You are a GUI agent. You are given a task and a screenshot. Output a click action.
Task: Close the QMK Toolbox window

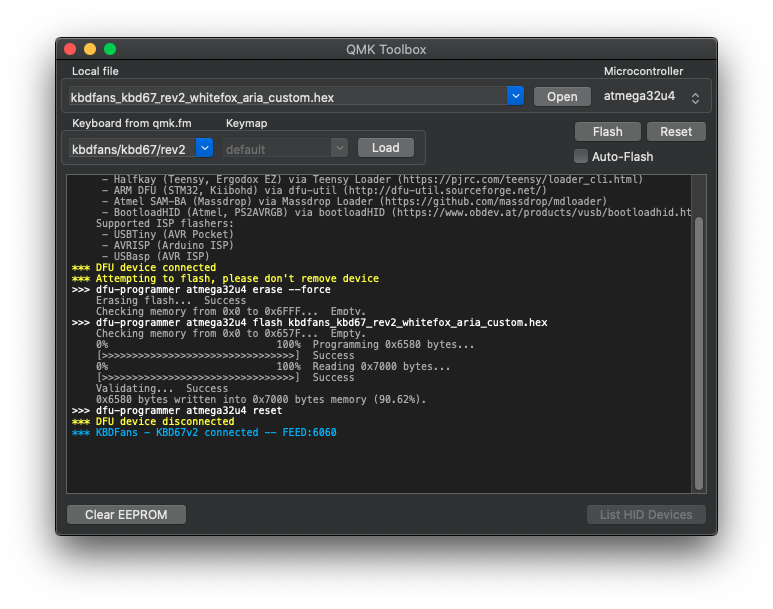[70, 49]
